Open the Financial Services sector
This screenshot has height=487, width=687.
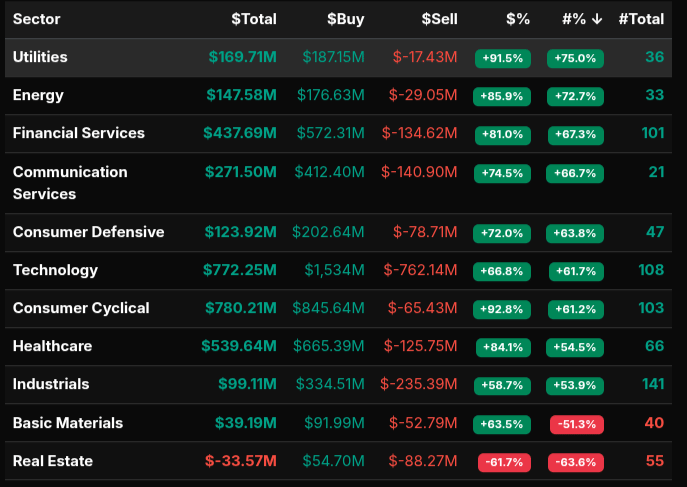[78, 133]
